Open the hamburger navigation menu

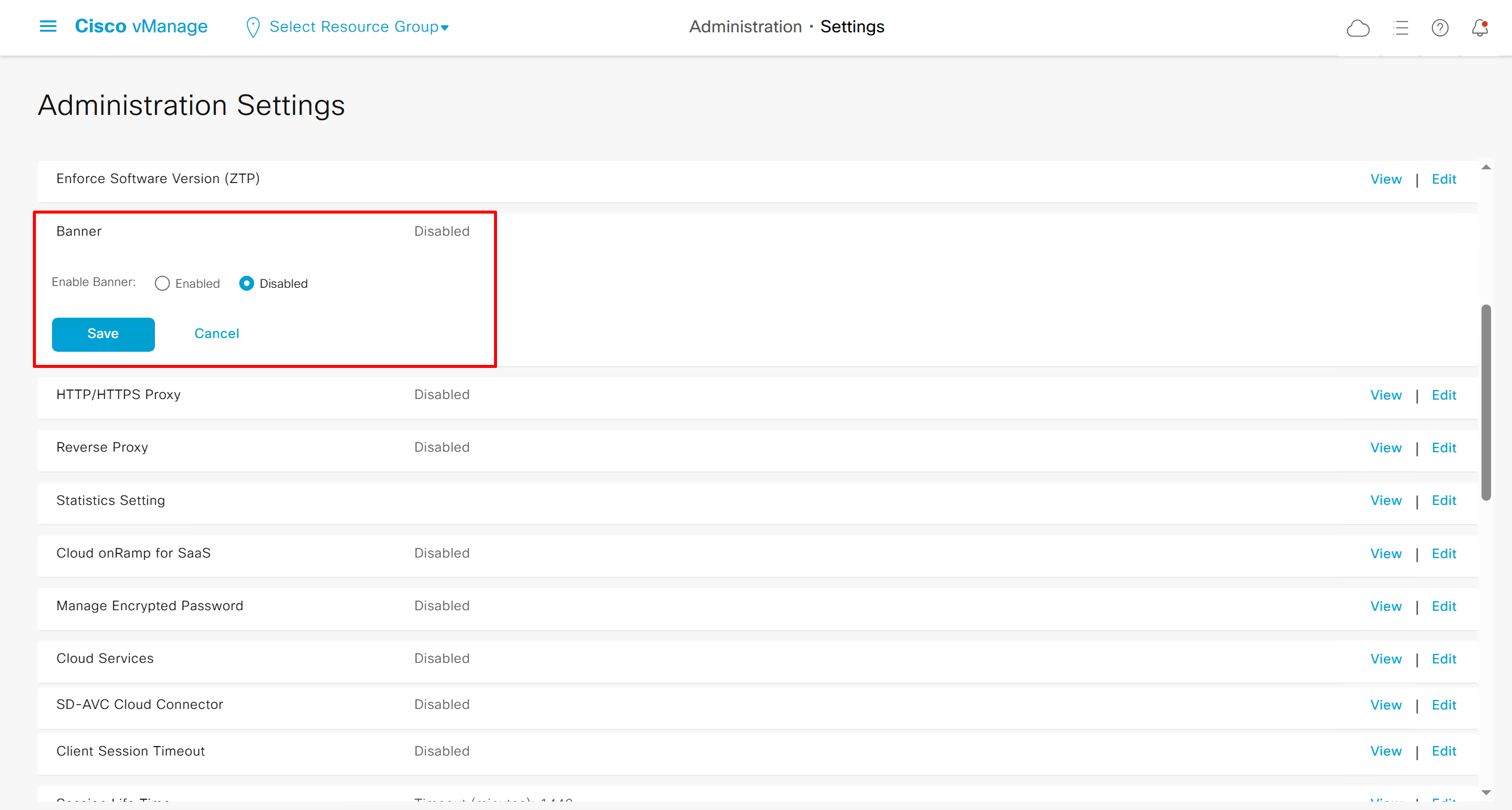pyautogui.click(x=48, y=26)
